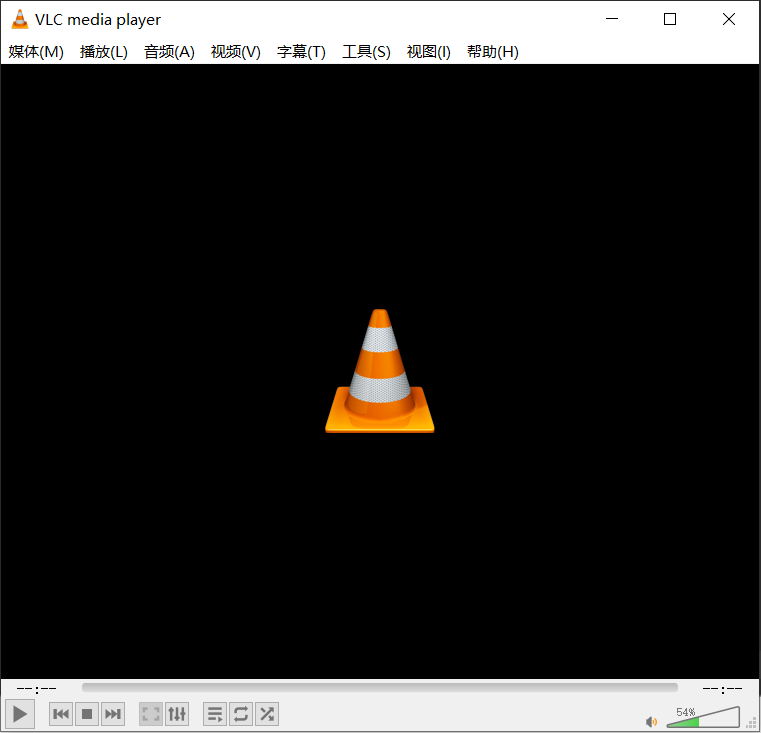This screenshot has height=733, width=761.
Task: Click the large VLC cone in the video area
Action: coord(380,370)
